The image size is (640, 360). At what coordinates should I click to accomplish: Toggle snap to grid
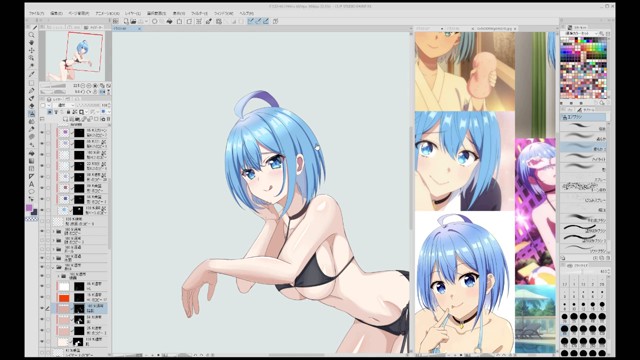pyautogui.click(x=266, y=21)
